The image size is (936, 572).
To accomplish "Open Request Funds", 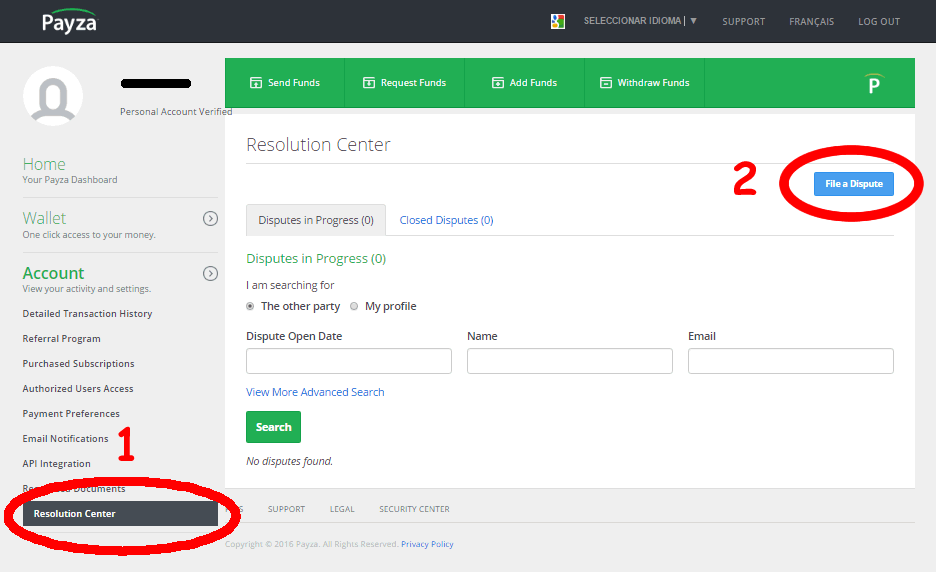I will [405, 83].
